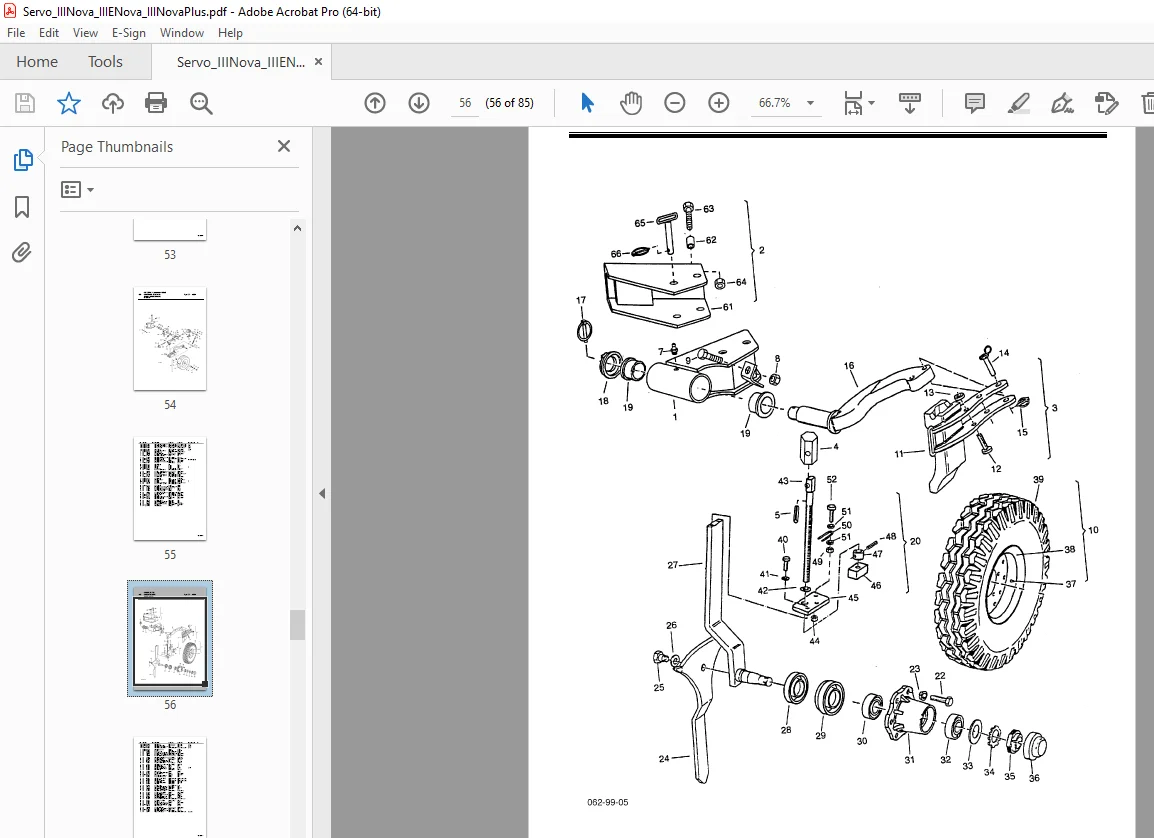Switch to the Tools tab
Screen dimensions: 1154x838
pos(105,62)
